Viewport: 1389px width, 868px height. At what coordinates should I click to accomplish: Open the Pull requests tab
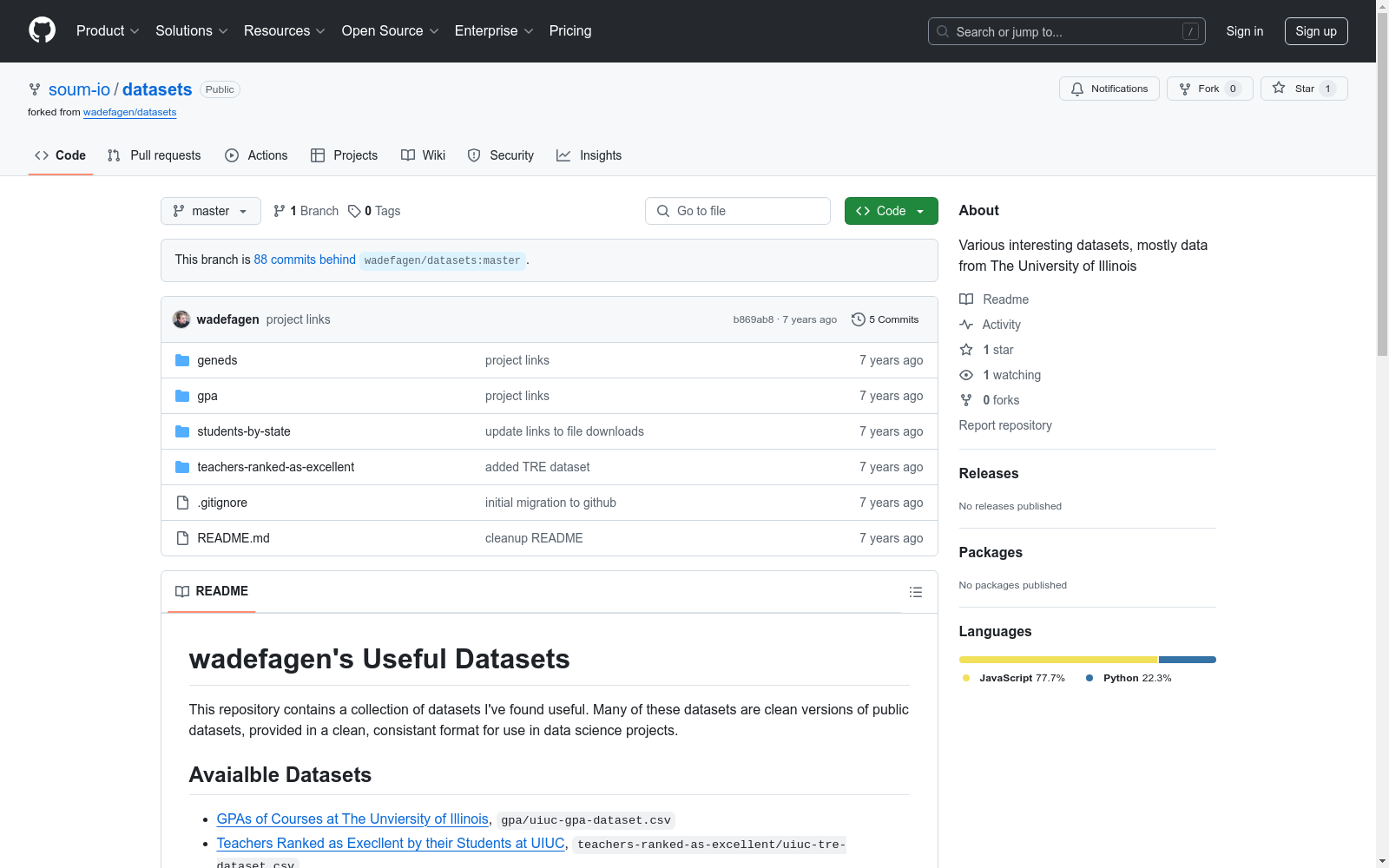(154, 155)
